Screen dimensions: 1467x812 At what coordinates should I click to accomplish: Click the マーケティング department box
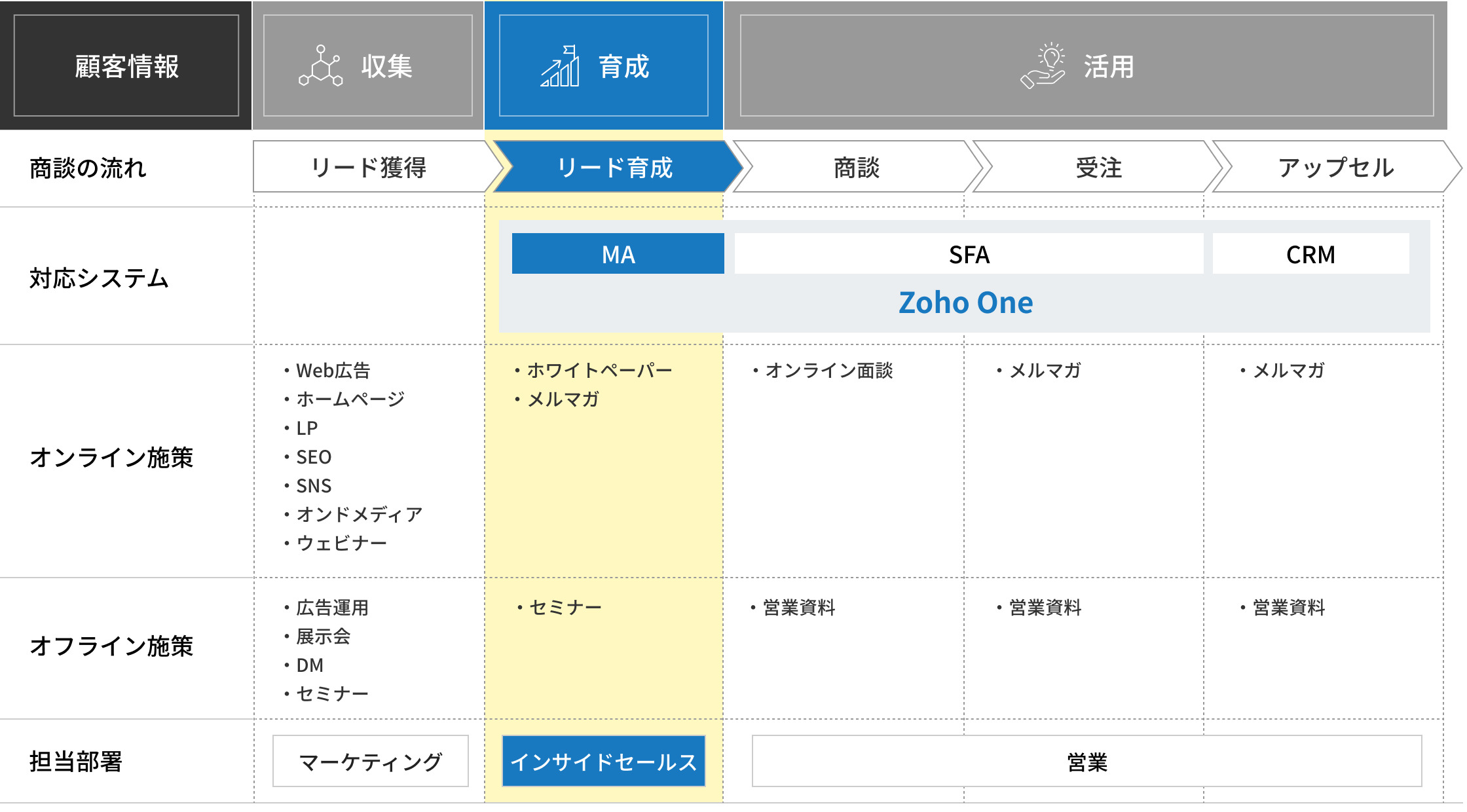pyautogui.click(x=371, y=761)
